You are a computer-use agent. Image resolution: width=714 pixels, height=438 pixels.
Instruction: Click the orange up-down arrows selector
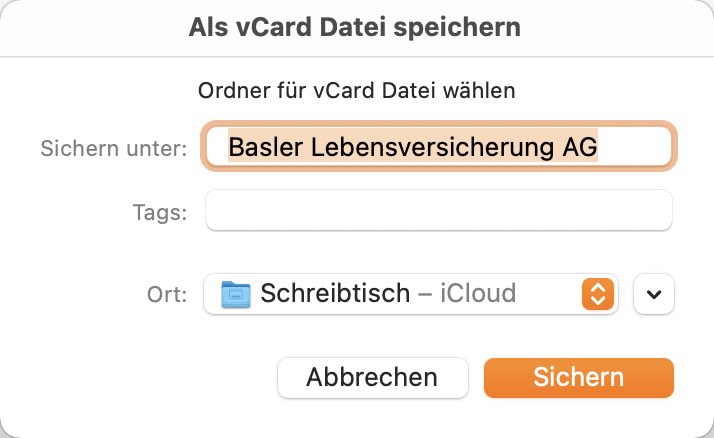[597, 294]
